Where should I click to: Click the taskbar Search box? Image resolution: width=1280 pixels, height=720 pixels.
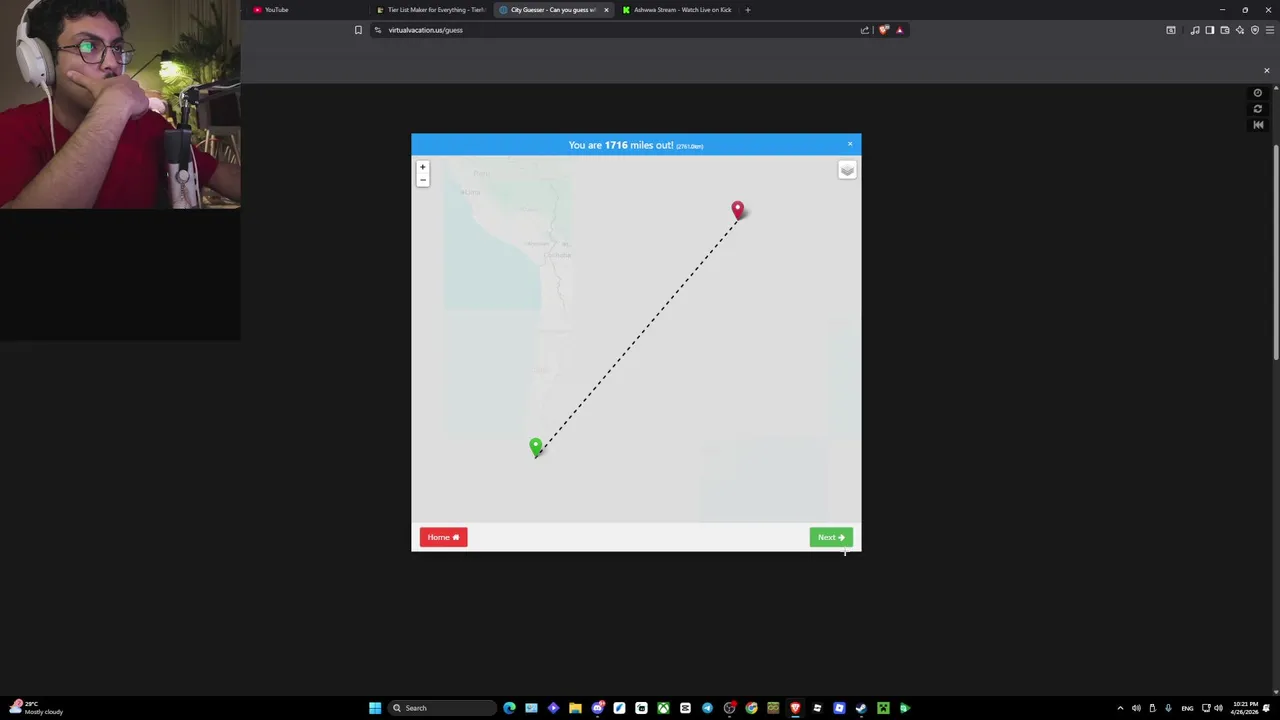click(441, 708)
